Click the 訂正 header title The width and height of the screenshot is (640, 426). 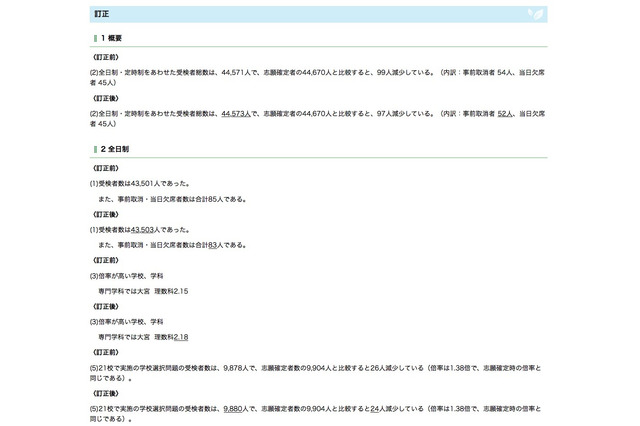pos(102,14)
